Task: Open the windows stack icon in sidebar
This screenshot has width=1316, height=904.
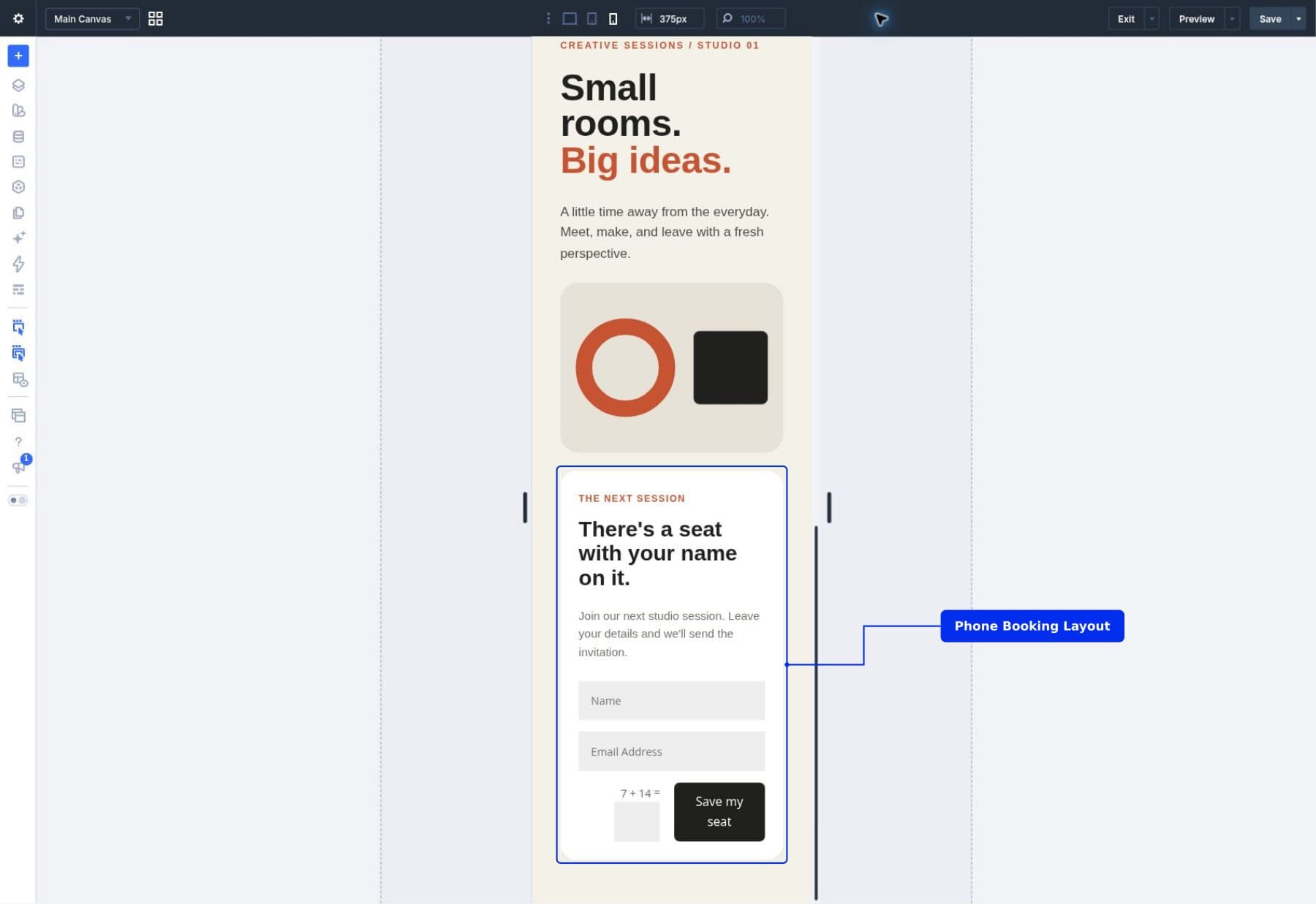Action: pyautogui.click(x=18, y=416)
